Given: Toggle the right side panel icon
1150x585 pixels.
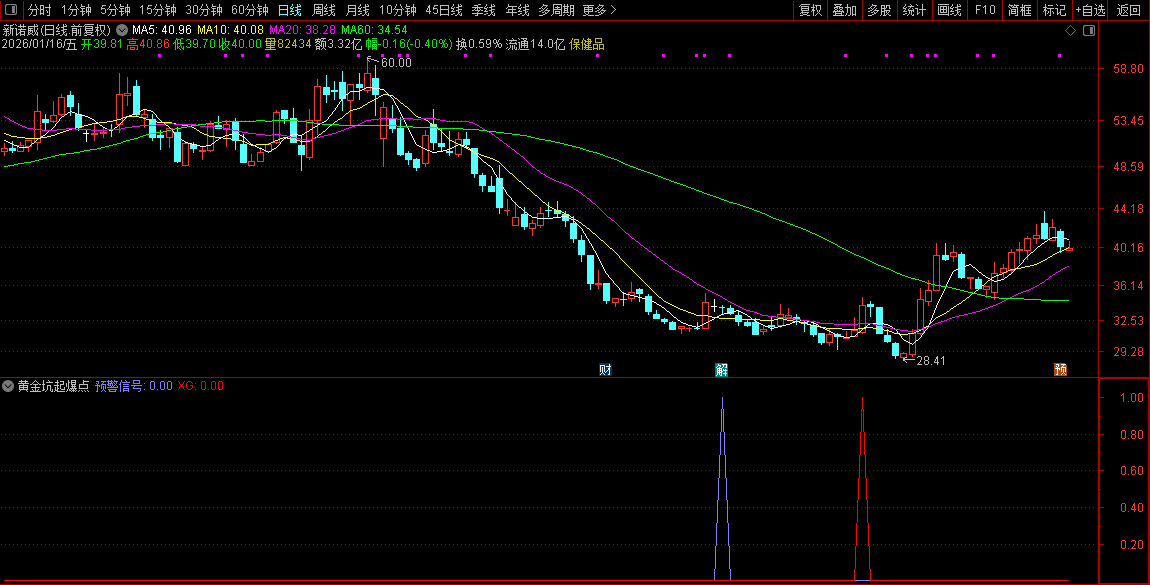Looking at the screenshot, I should [x=1087, y=30].
